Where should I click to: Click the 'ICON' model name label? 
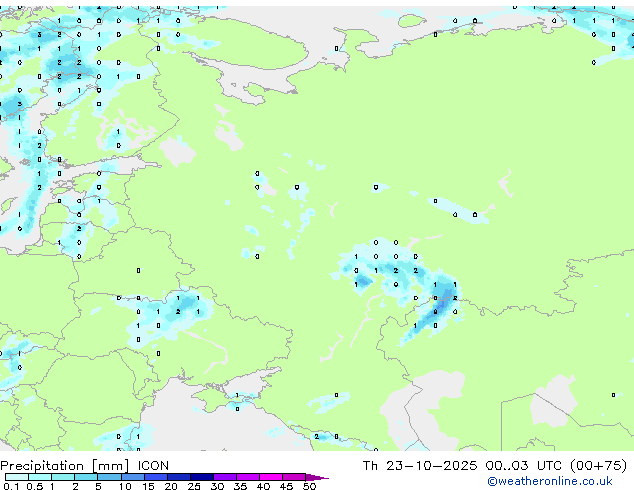pos(153,466)
